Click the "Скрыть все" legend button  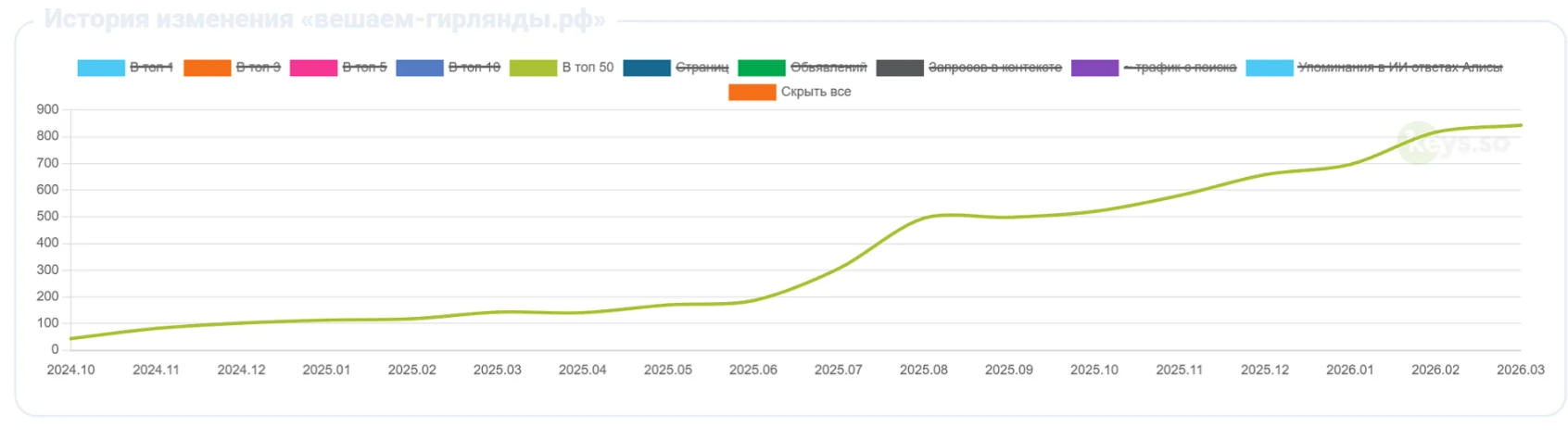(816, 92)
